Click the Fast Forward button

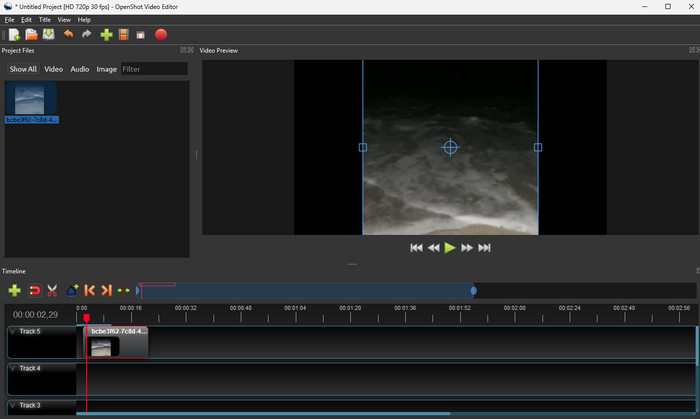467,248
